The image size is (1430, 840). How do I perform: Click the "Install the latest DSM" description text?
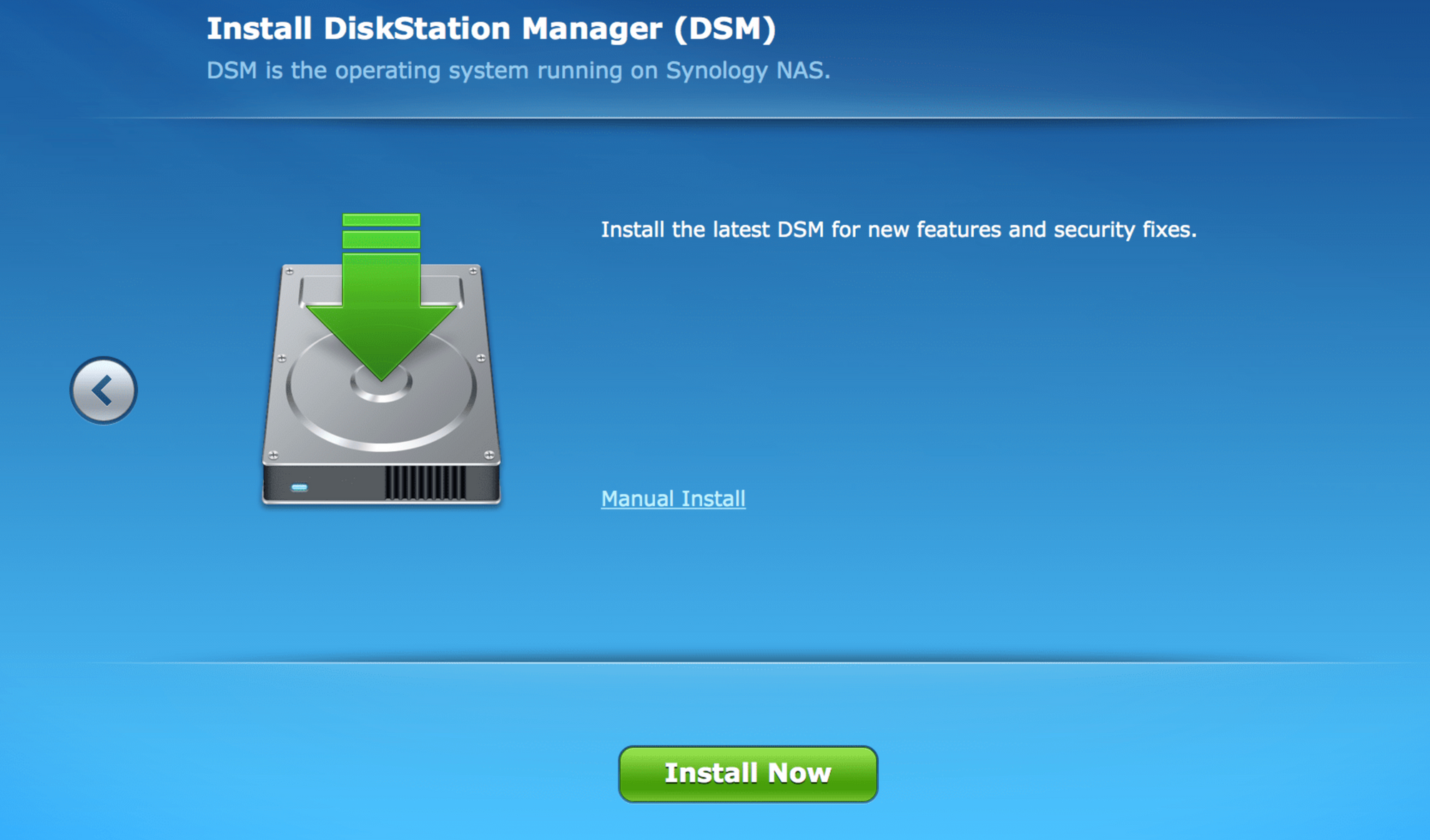(x=898, y=229)
